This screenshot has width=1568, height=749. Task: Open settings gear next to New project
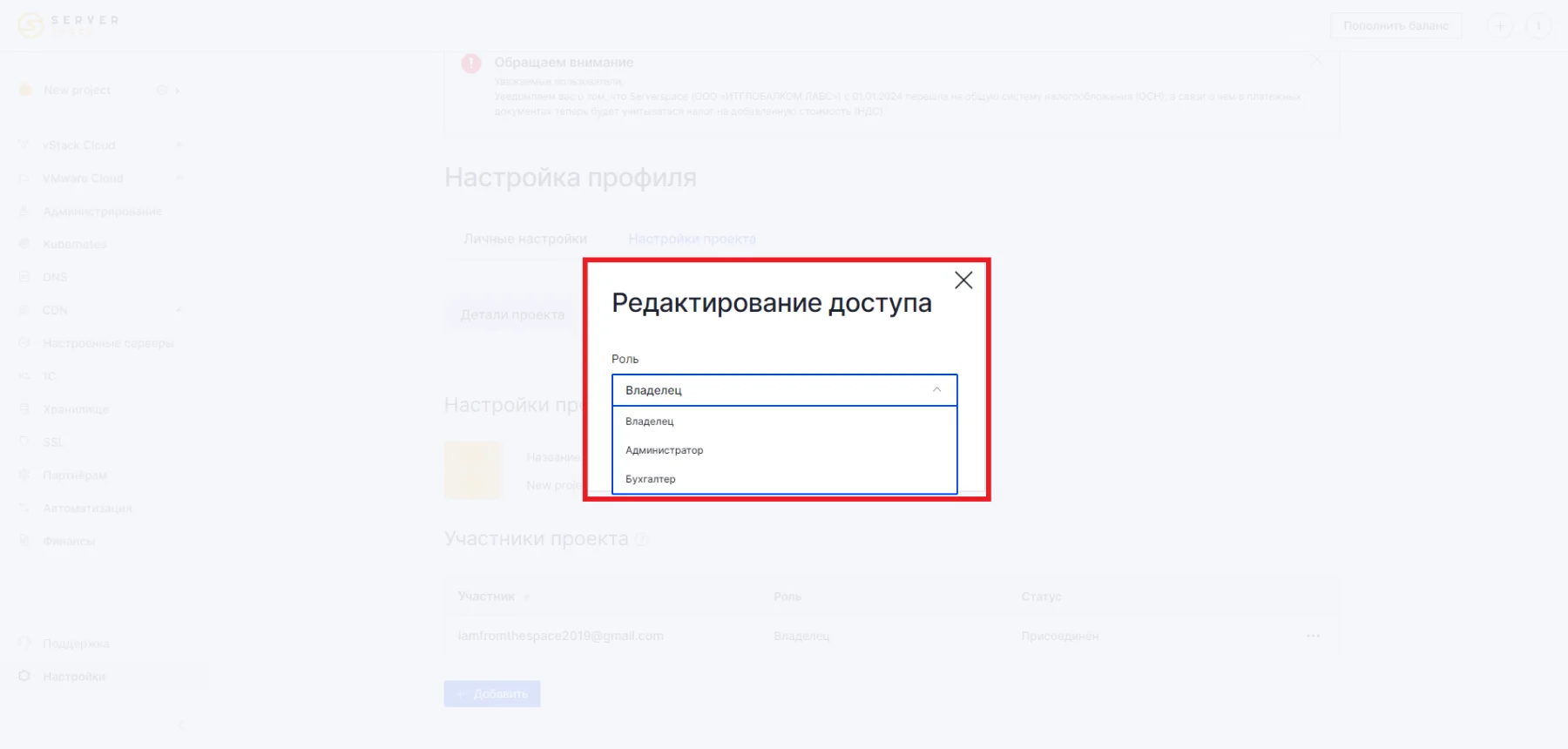[x=161, y=90]
